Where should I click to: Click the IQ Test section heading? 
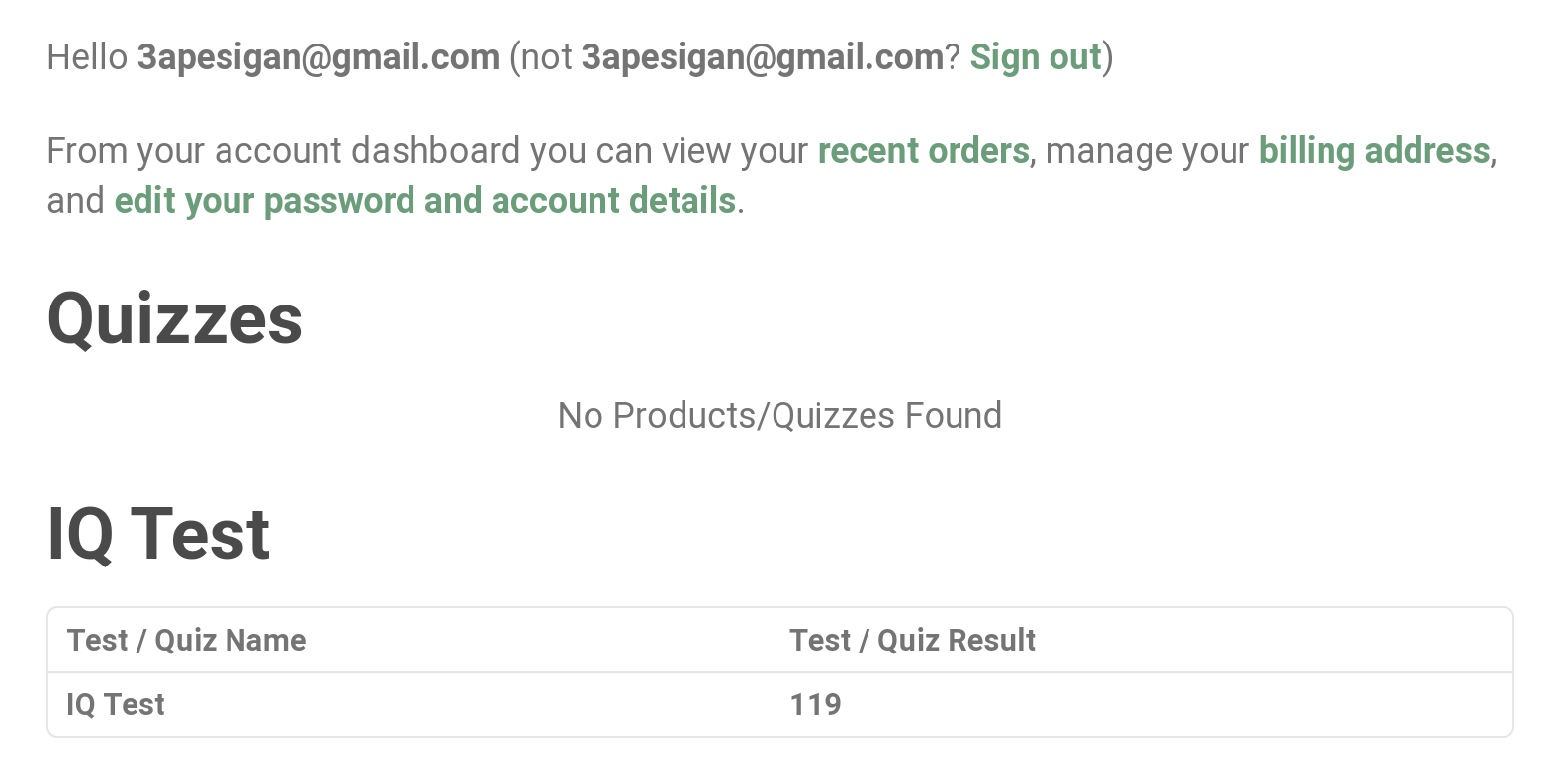point(159,534)
